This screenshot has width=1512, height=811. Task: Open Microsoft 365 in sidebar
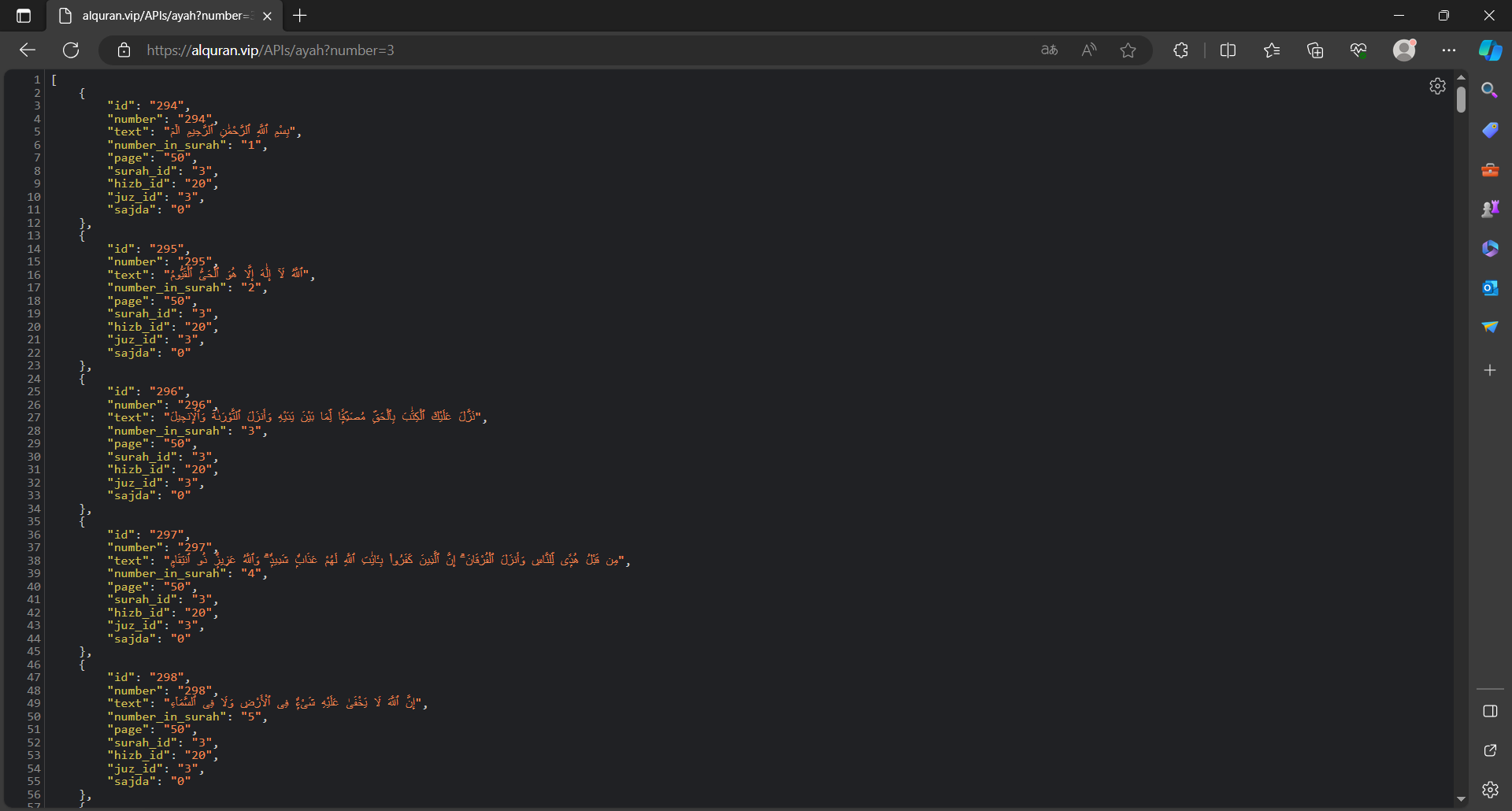(x=1490, y=248)
